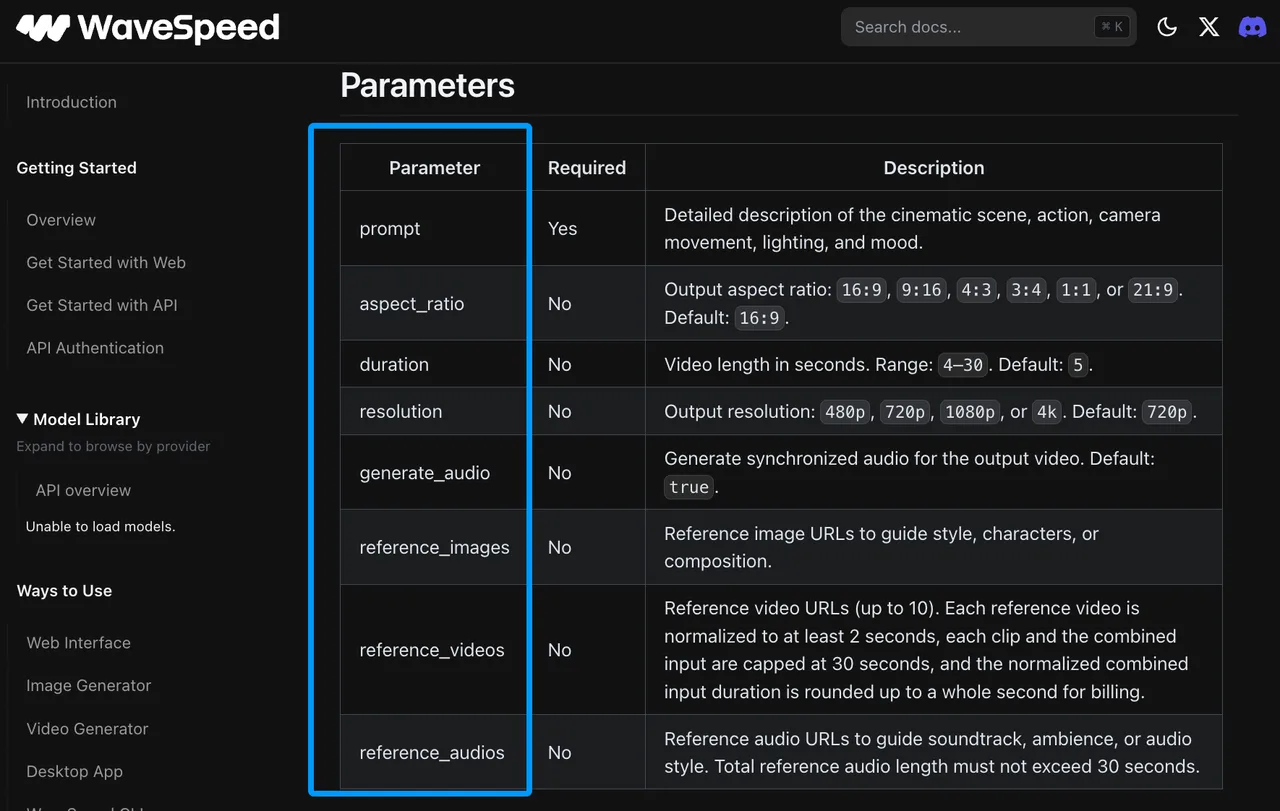Click the Ways to Use heading

pos(64,591)
